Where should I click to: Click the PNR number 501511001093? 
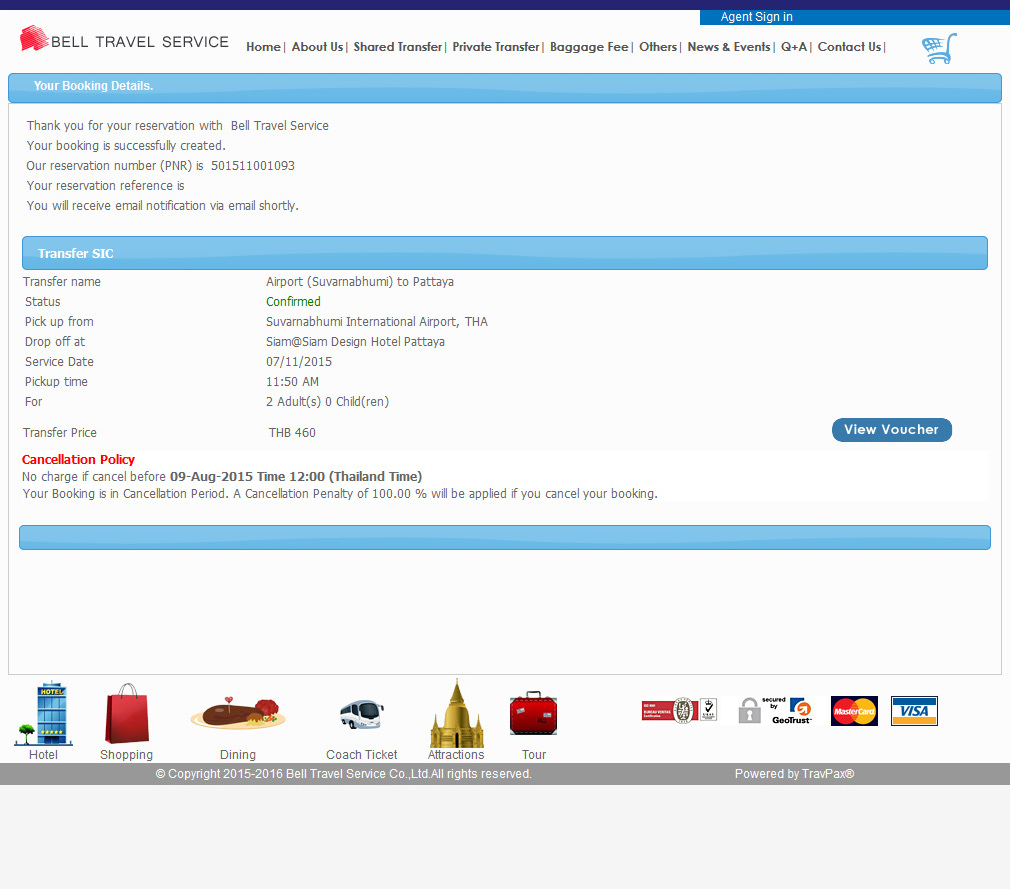[x=252, y=166]
